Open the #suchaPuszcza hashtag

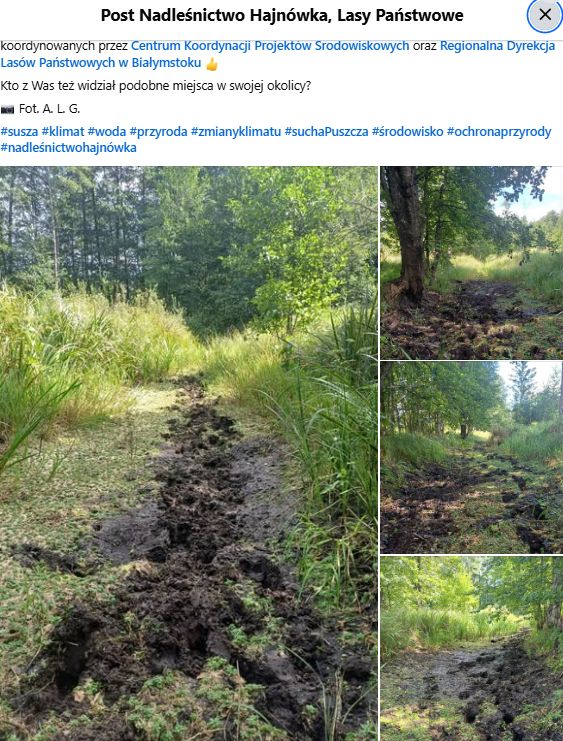pyautogui.click(x=326, y=131)
